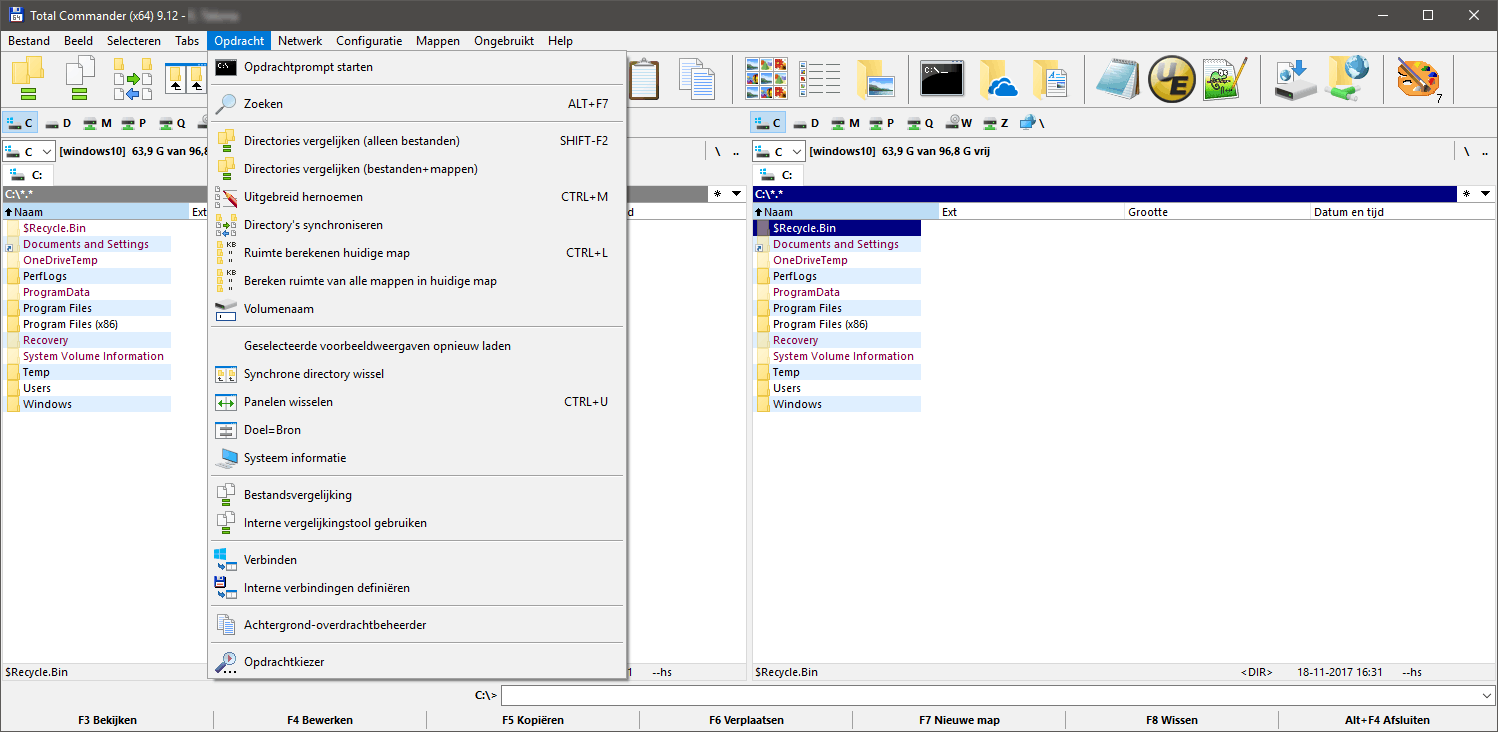
Task: Launch Notepad from the toolbar
Action: [x=1118, y=78]
